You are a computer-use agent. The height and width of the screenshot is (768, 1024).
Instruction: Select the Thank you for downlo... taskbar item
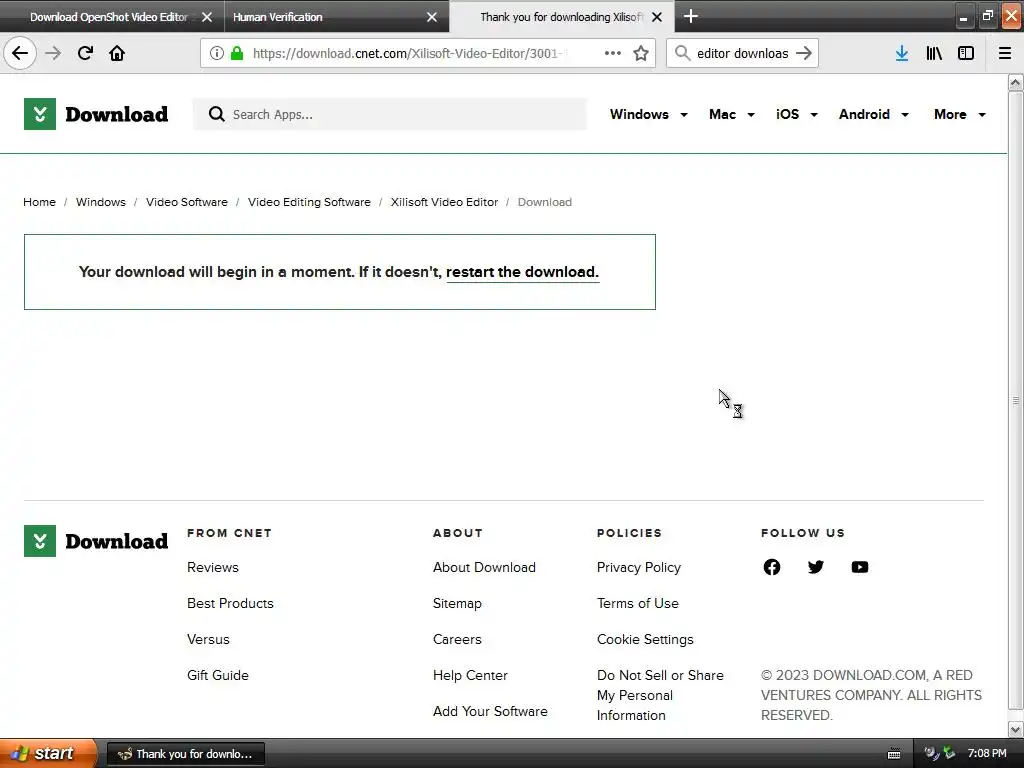tap(185, 754)
